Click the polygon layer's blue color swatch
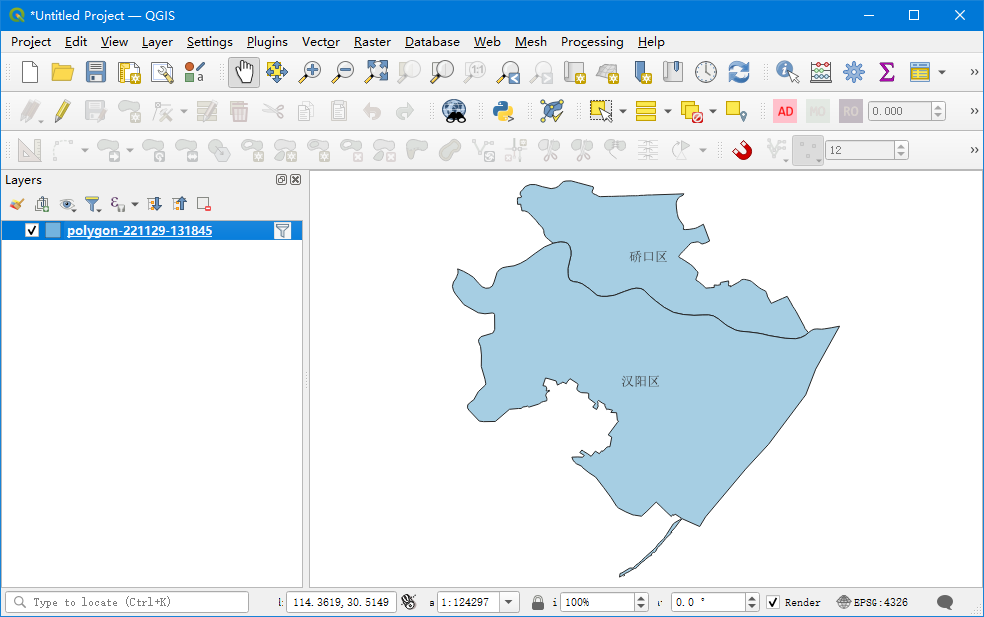 coord(53,230)
